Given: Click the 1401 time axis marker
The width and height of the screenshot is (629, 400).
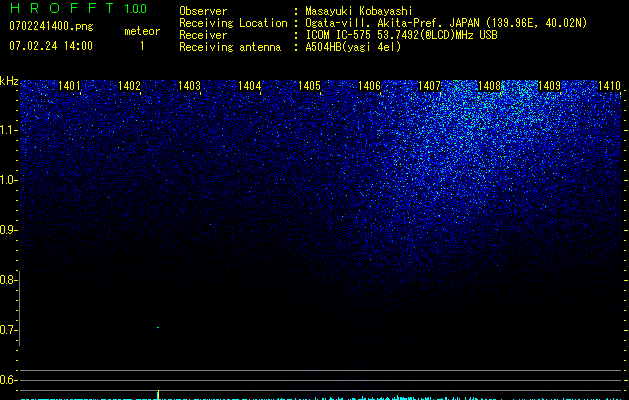Looking at the screenshot, I should point(69,86).
